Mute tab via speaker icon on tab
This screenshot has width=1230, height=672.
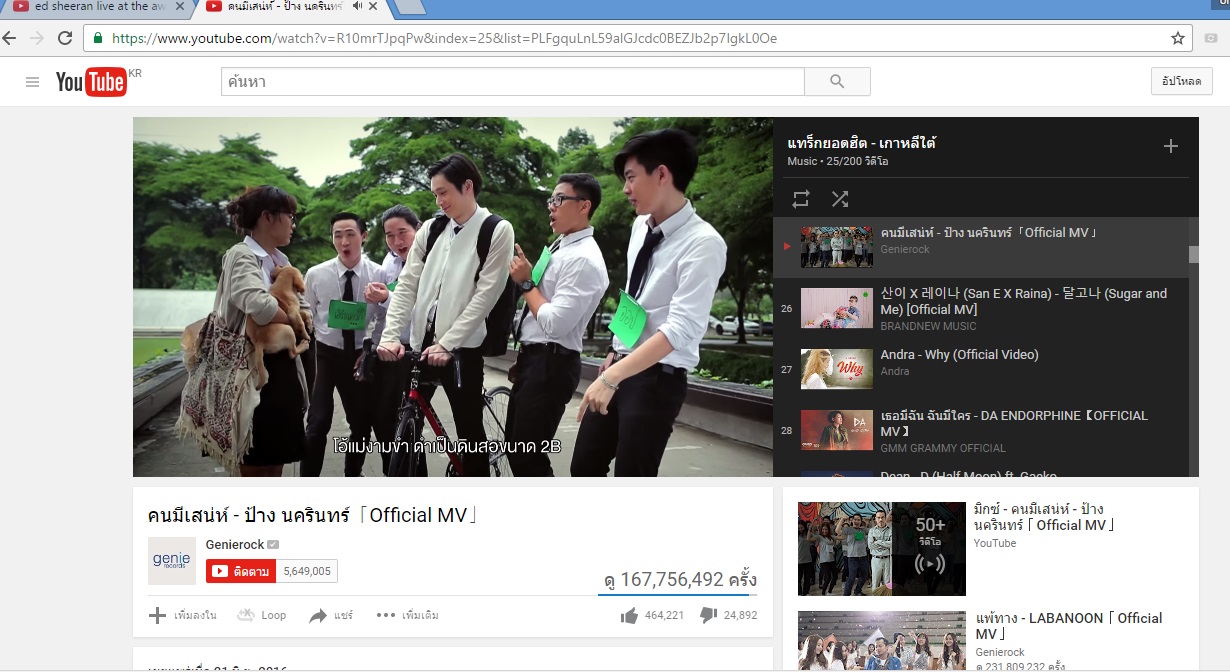pyautogui.click(x=357, y=6)
